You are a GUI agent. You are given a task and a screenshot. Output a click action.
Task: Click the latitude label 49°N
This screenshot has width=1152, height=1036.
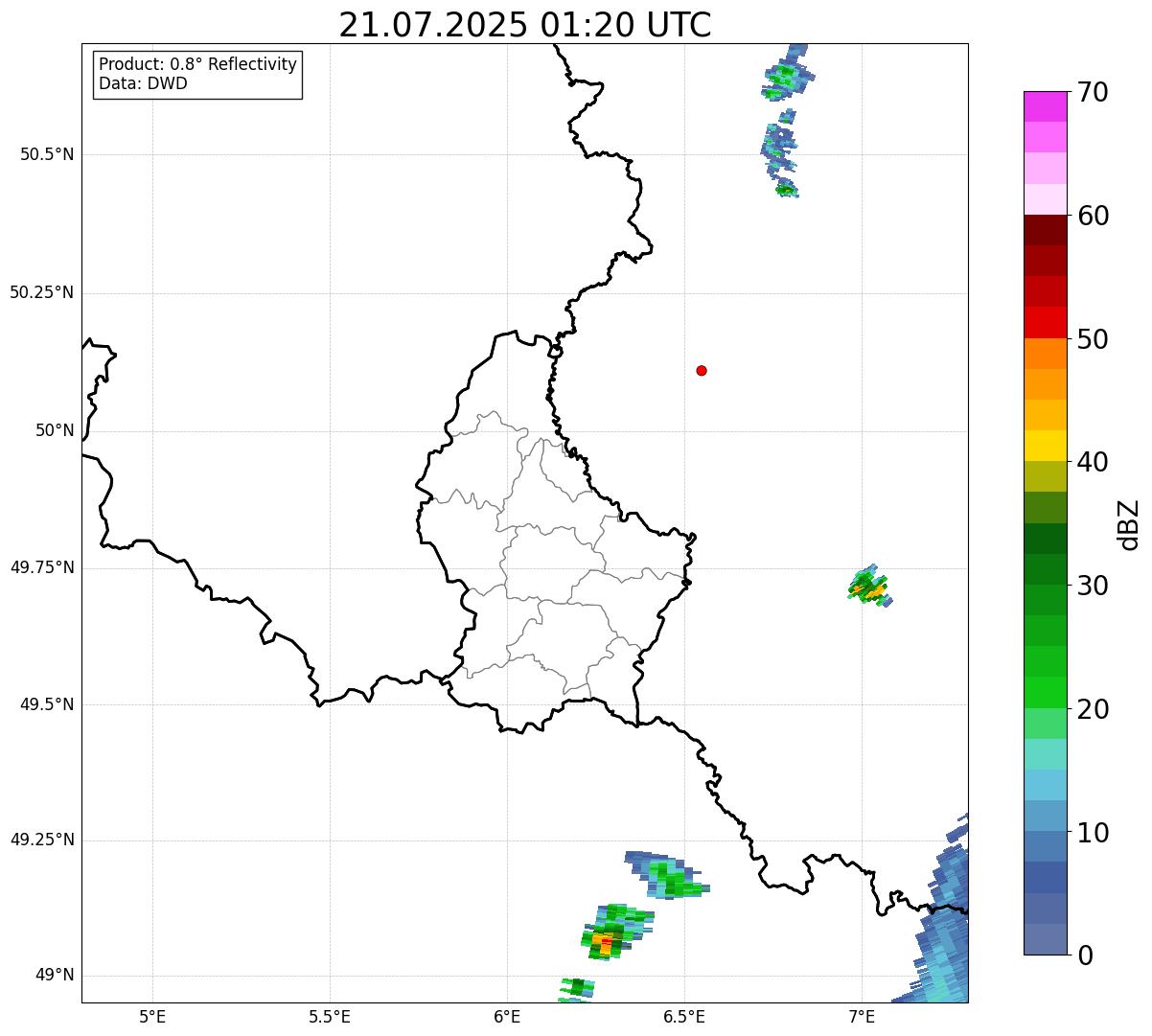(x=55, y=976)
